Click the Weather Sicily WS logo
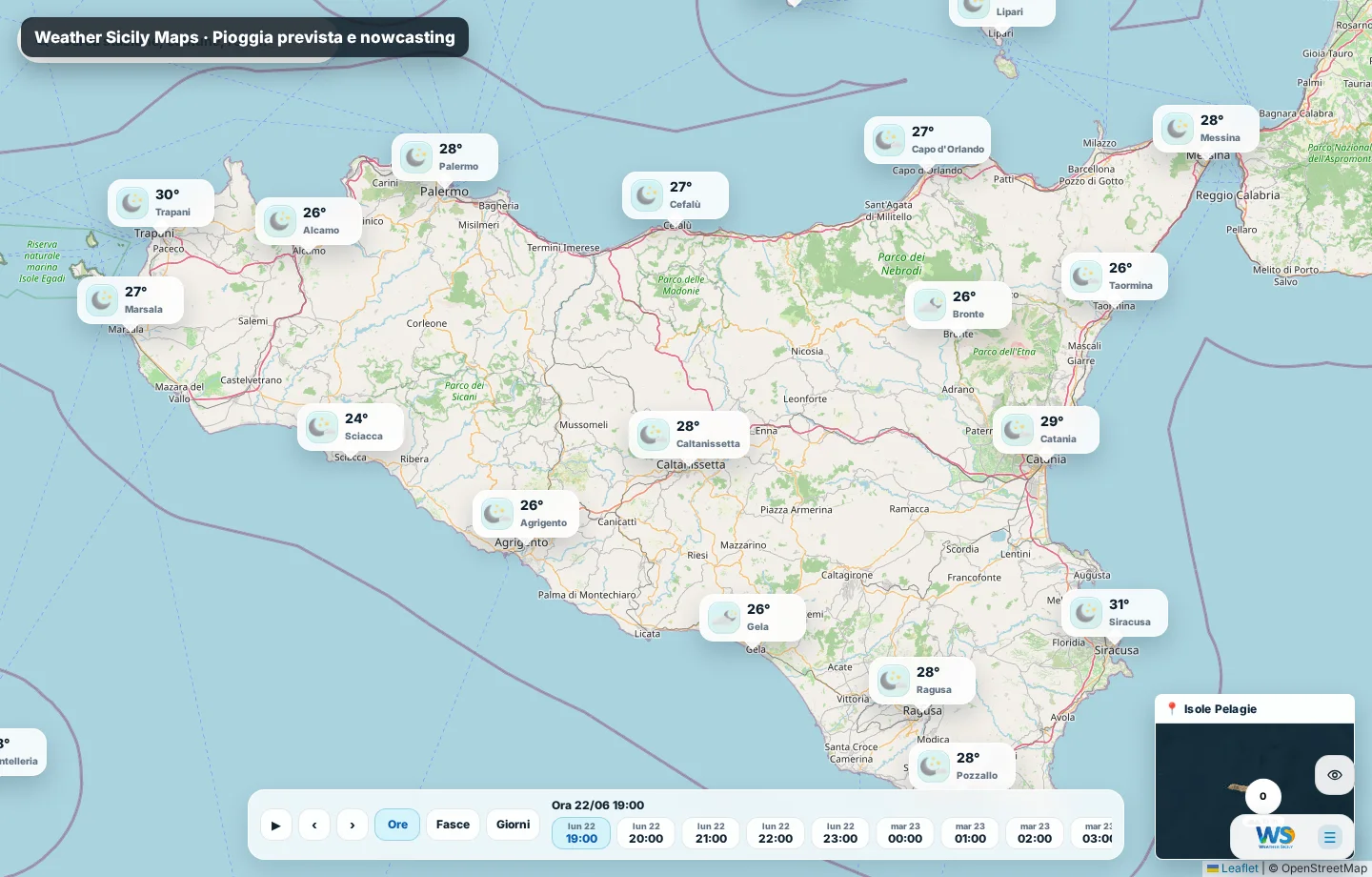The image size is (1372, 877). point(1275,838)
